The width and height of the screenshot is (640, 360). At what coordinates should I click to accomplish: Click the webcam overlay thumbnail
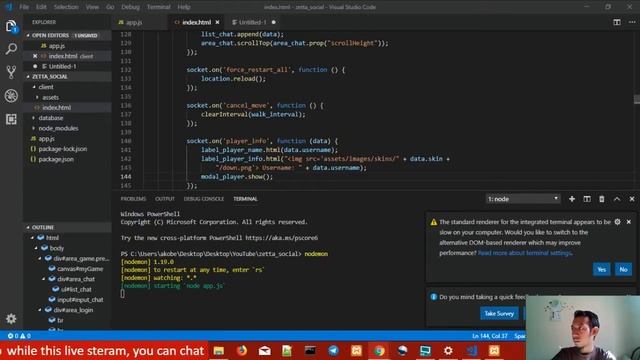583,328
